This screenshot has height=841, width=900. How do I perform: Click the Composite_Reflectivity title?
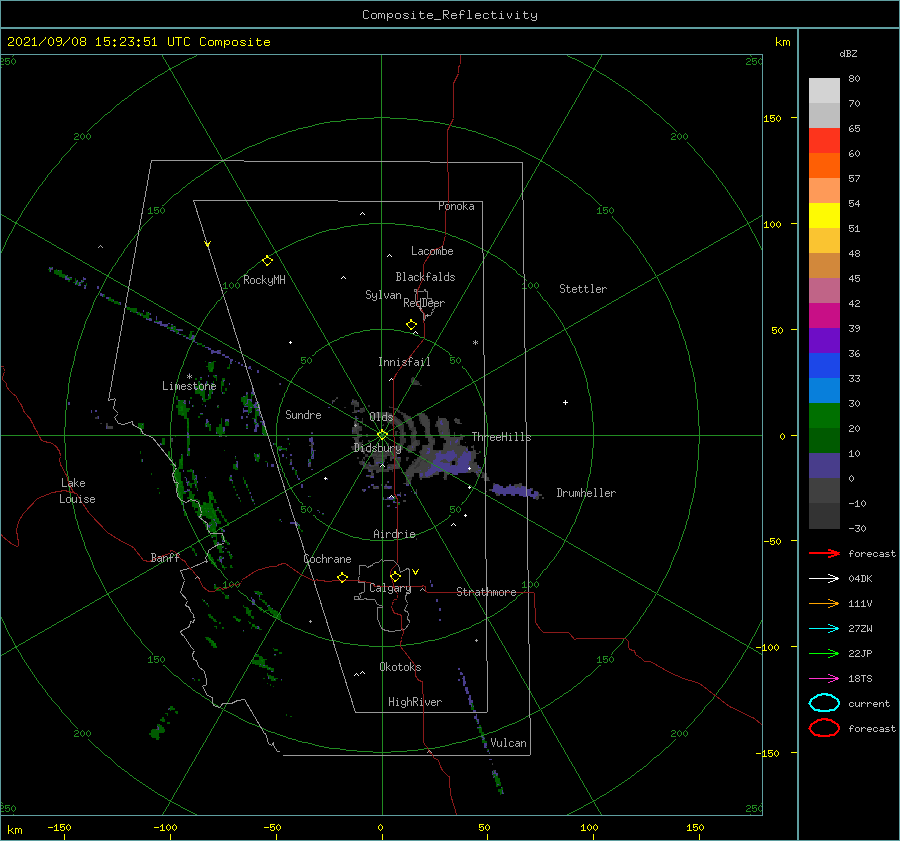(x=450, y=15)
